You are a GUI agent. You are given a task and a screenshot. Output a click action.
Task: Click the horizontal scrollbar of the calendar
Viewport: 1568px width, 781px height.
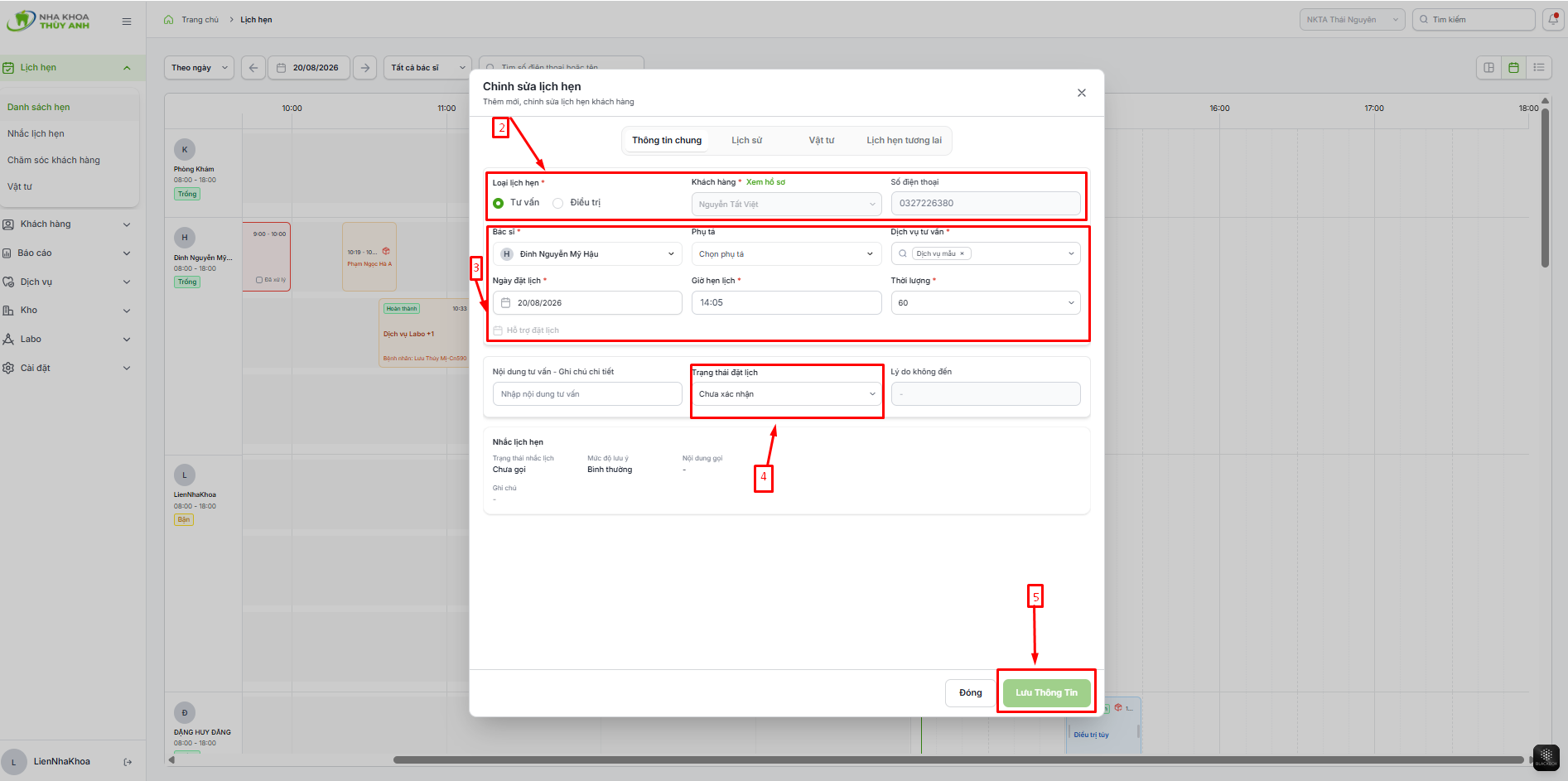tap(958, 760)
